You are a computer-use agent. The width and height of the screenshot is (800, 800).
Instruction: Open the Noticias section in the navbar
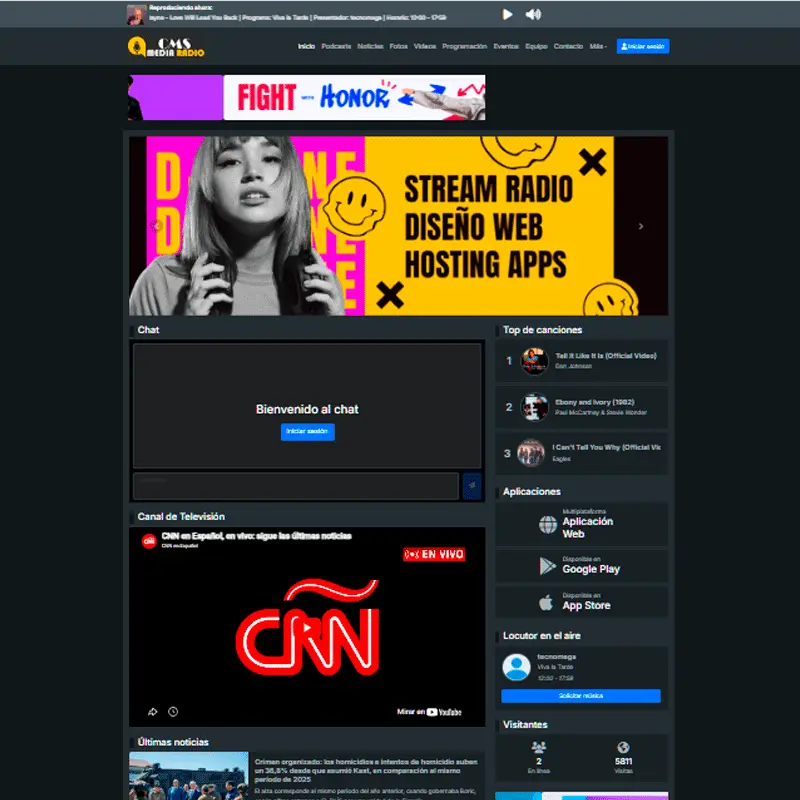pos(368,45)
